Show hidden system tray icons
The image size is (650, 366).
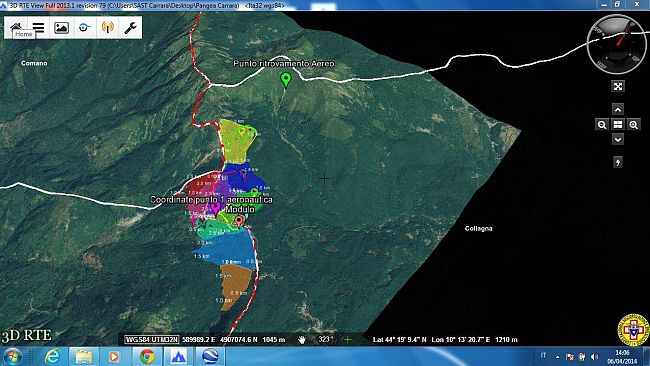click(x=558, y=356)
